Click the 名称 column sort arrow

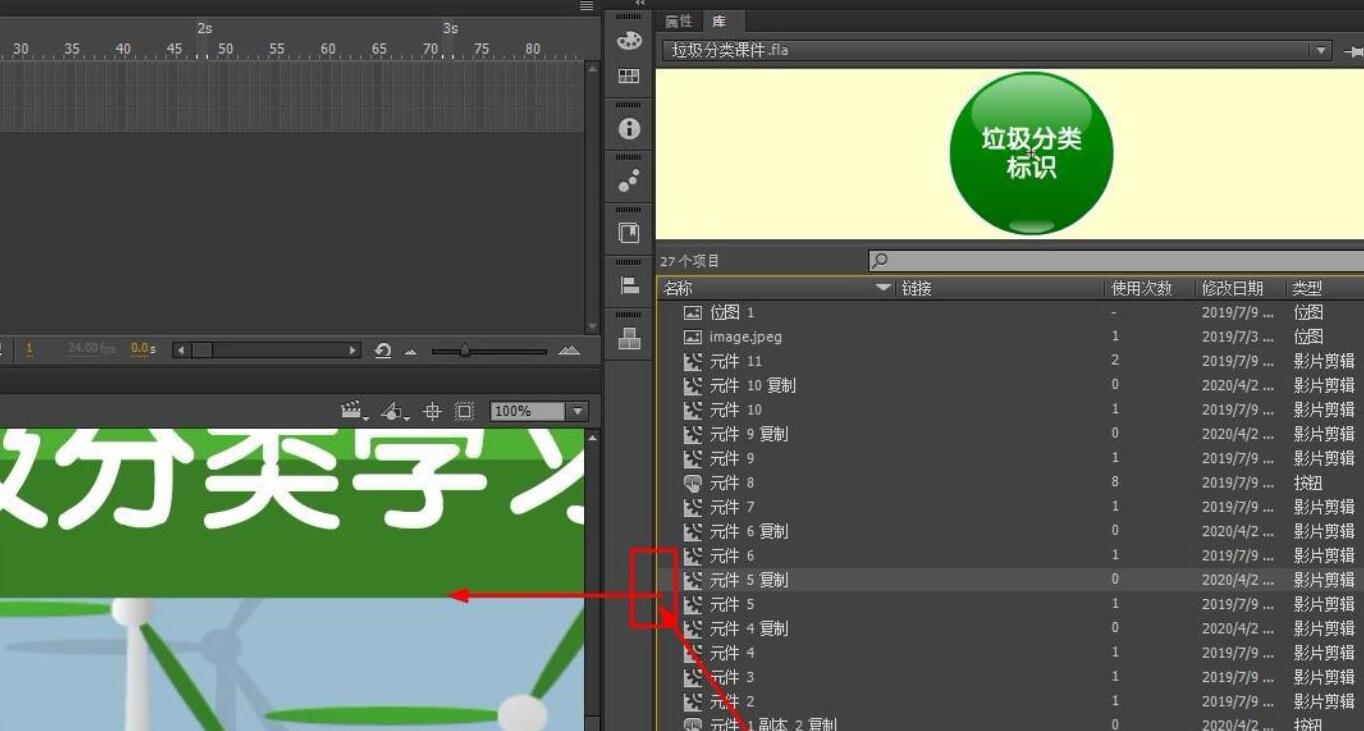click(883, 288)
